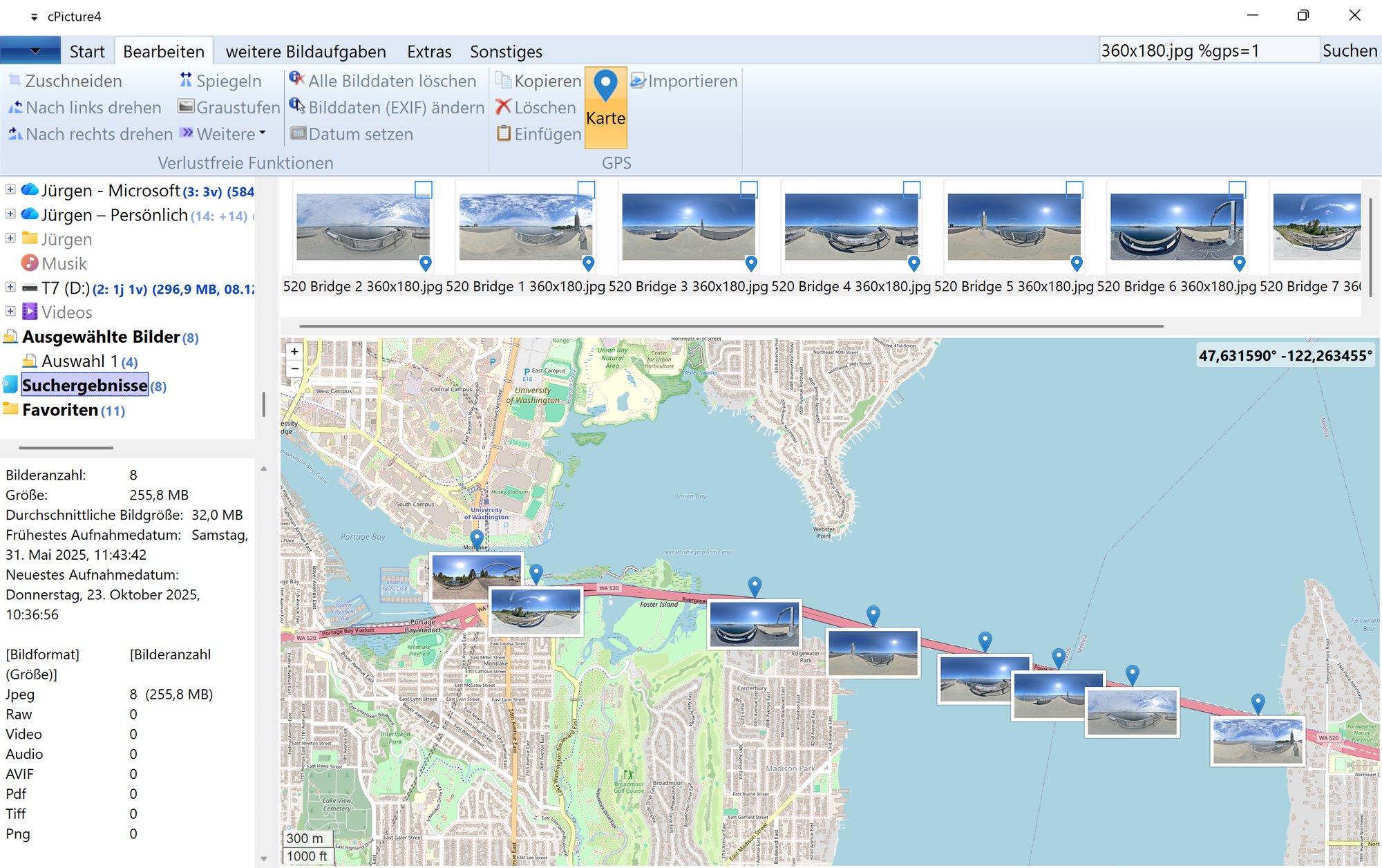
Task: Select the Zuschneiden crop tool
Action: (x=65, y=81)
